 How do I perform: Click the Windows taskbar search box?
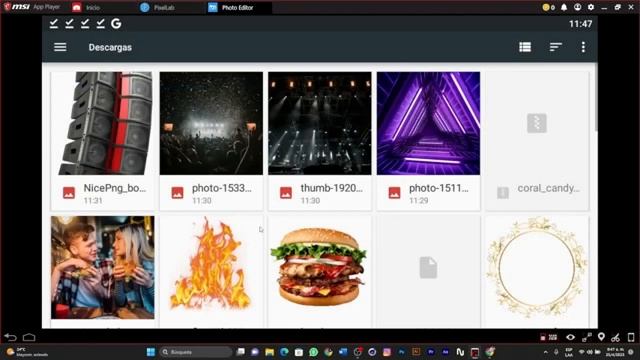pyautogui.click(x=195, y=352)
